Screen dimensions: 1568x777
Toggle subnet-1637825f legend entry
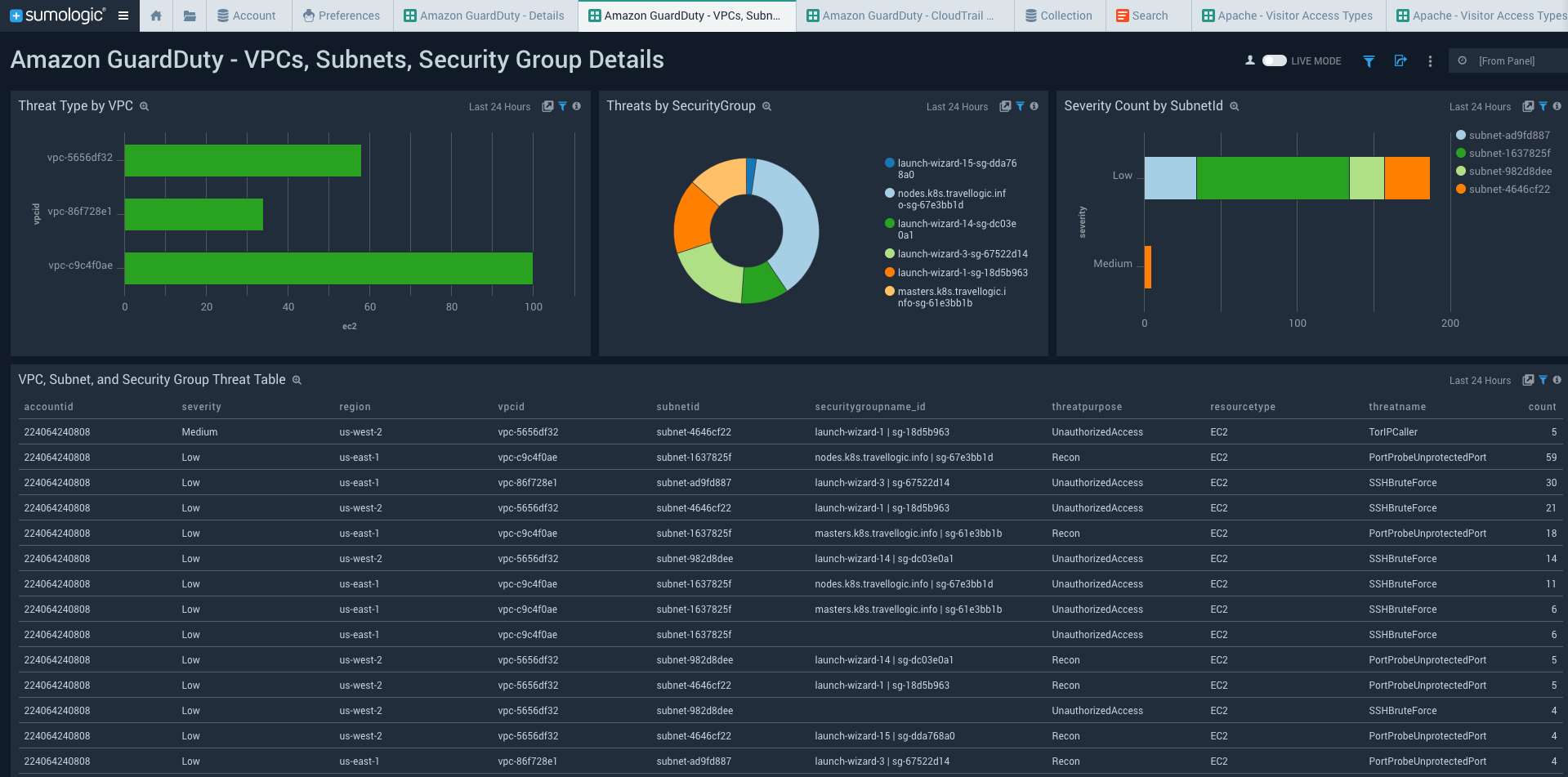[x=1503, y=154]
